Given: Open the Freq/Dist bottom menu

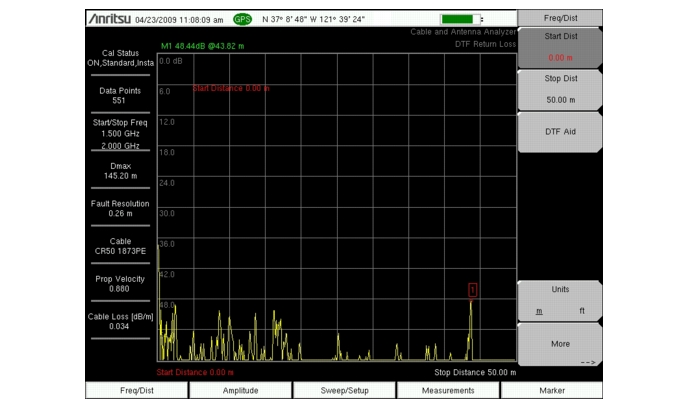Looking at the screenshot, I should coord(137,390).
